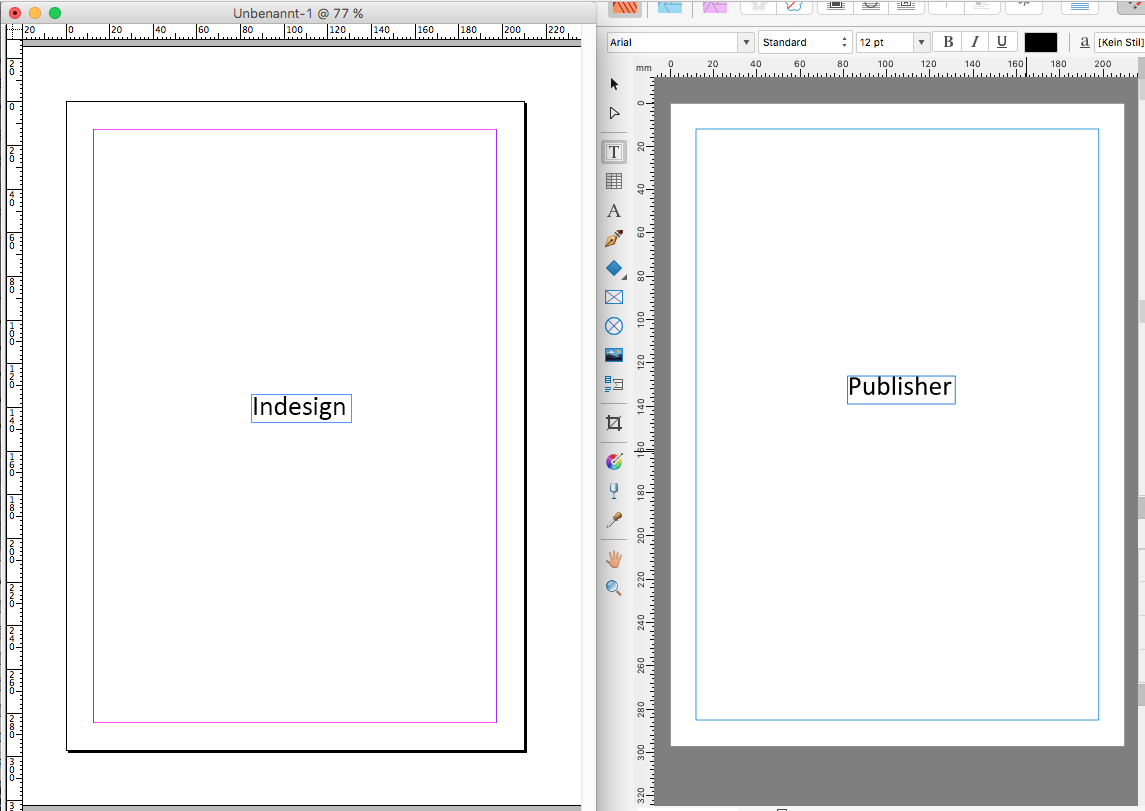Open the 12 pt font size dropdown arrow
This screenshot has height=811, width=1145.
(x=922, y=42)
